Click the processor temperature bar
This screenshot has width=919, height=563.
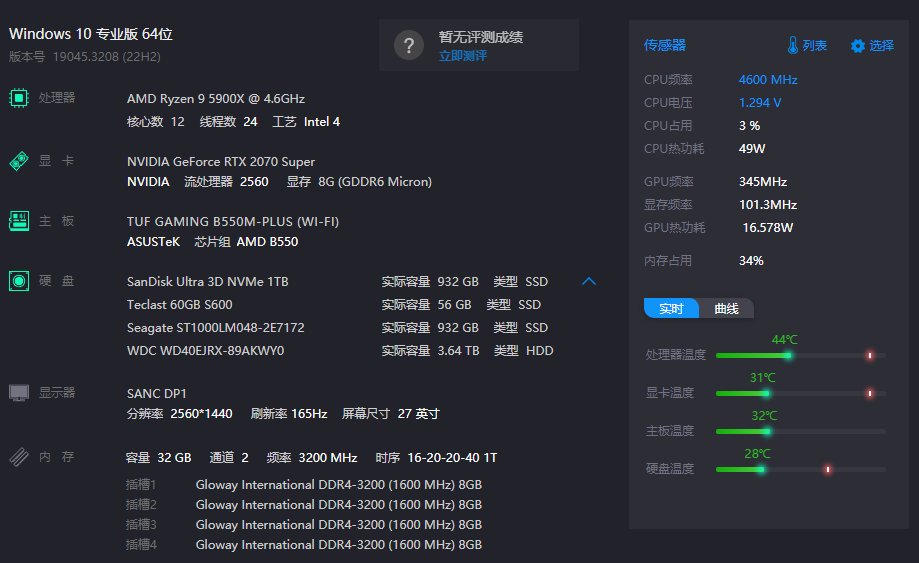pos(800,356)
